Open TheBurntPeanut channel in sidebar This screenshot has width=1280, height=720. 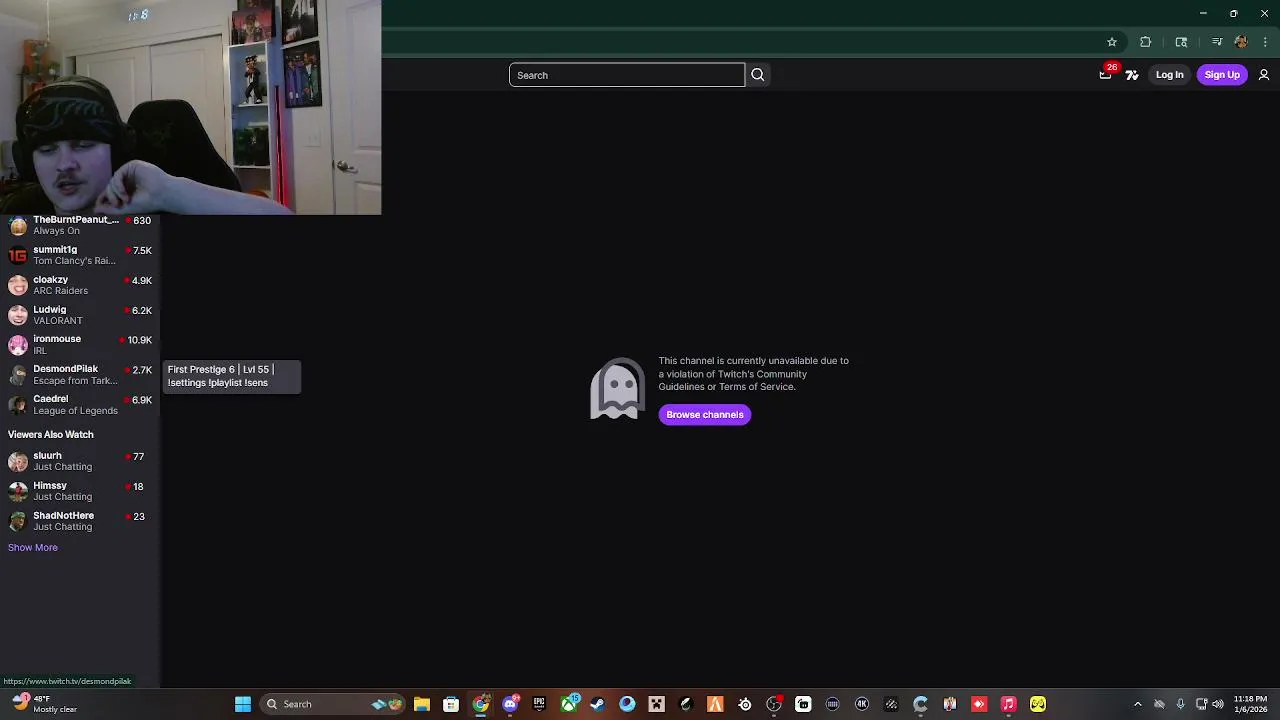(x=80, y=225)
